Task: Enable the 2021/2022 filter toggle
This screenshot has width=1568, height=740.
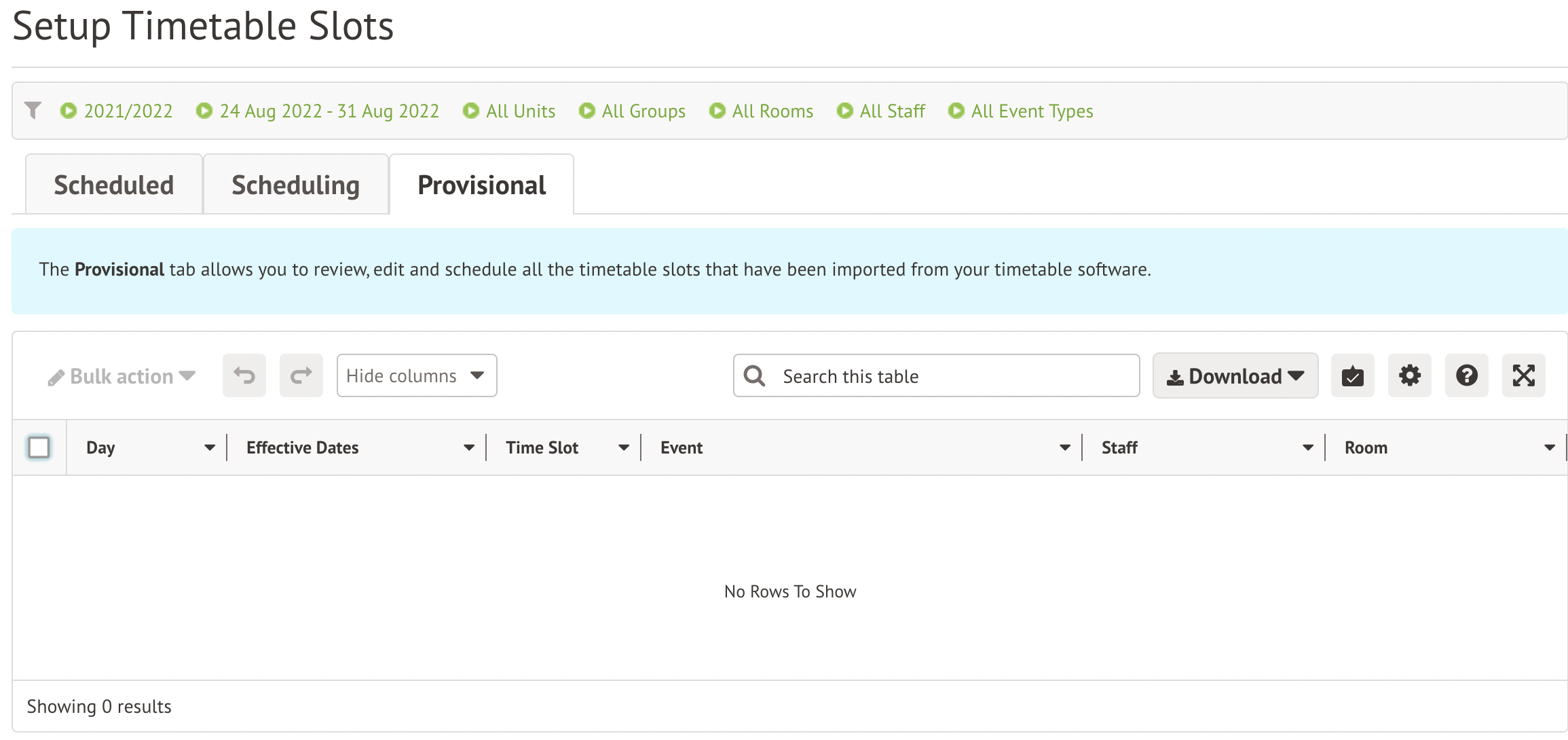Action: click(68, 111)
